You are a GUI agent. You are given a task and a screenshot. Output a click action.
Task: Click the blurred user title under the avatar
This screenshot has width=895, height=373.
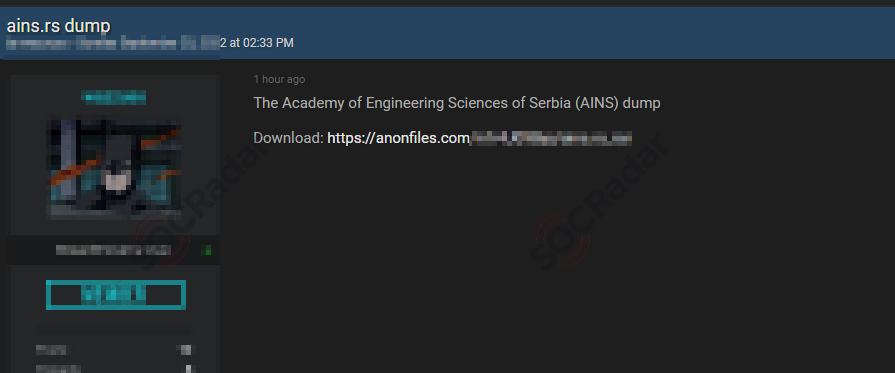[113, 250]
